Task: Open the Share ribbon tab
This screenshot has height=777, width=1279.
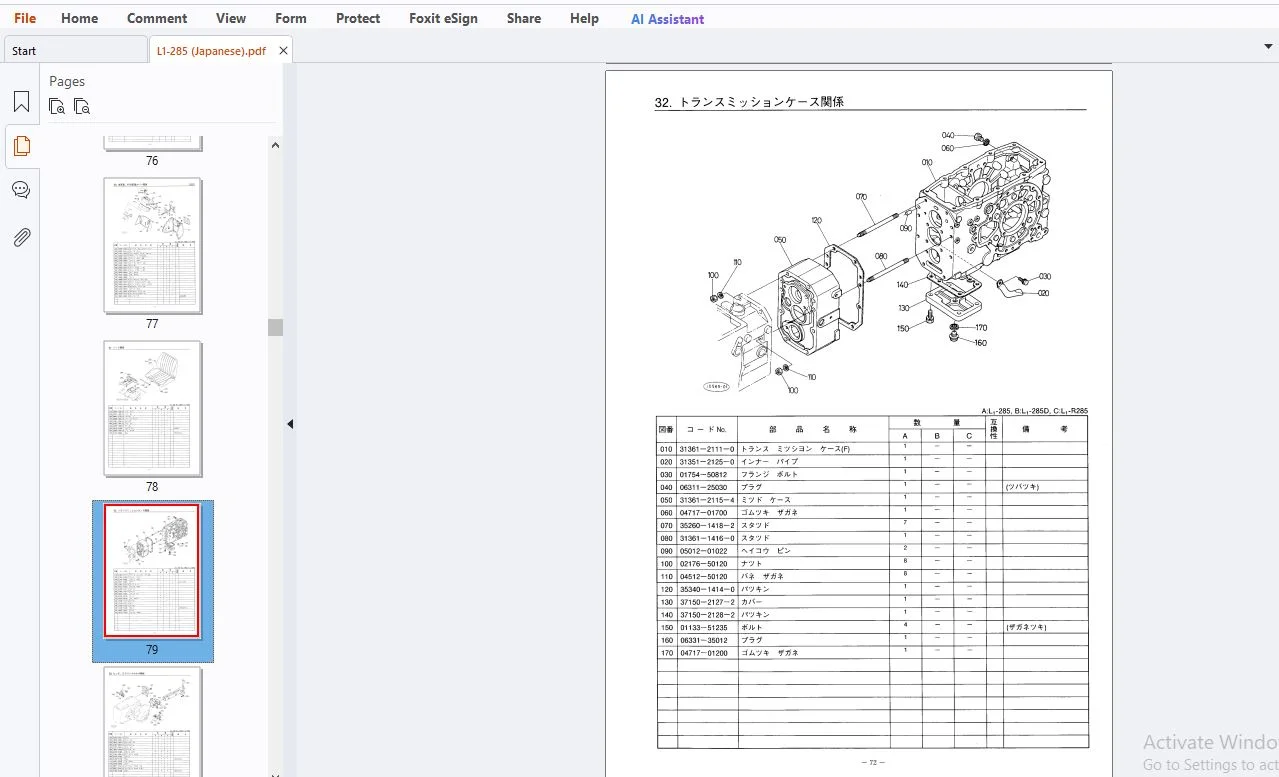Action: point(524,18)
